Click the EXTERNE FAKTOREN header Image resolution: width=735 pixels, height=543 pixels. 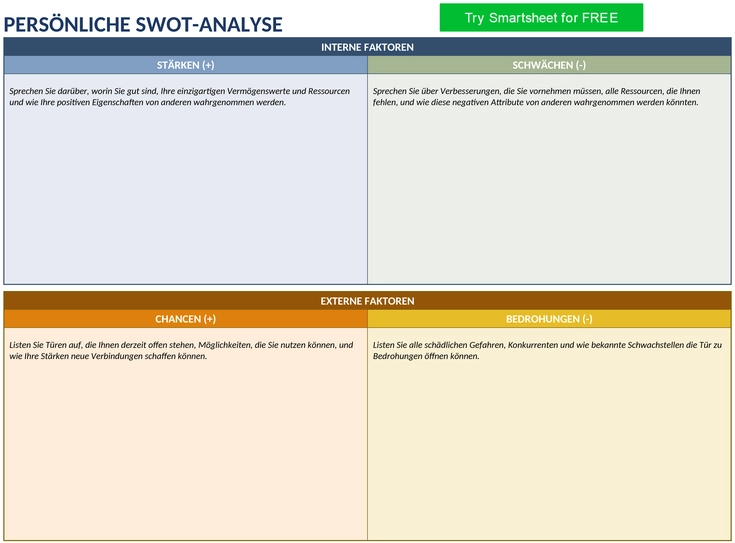tap(367, 301)
